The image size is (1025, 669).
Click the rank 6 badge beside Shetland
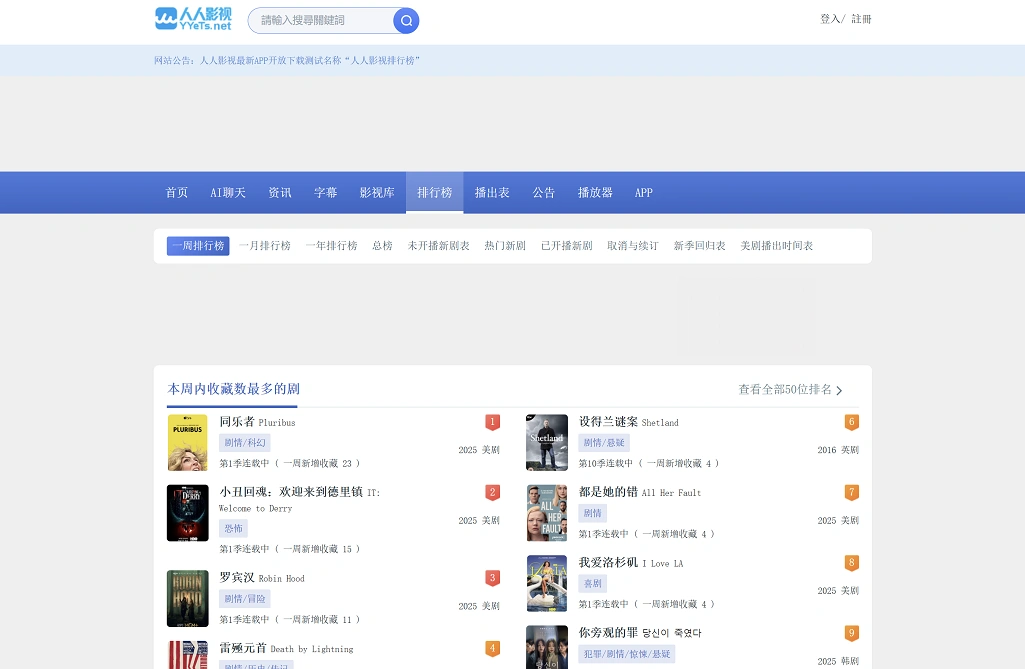point(851,422)
